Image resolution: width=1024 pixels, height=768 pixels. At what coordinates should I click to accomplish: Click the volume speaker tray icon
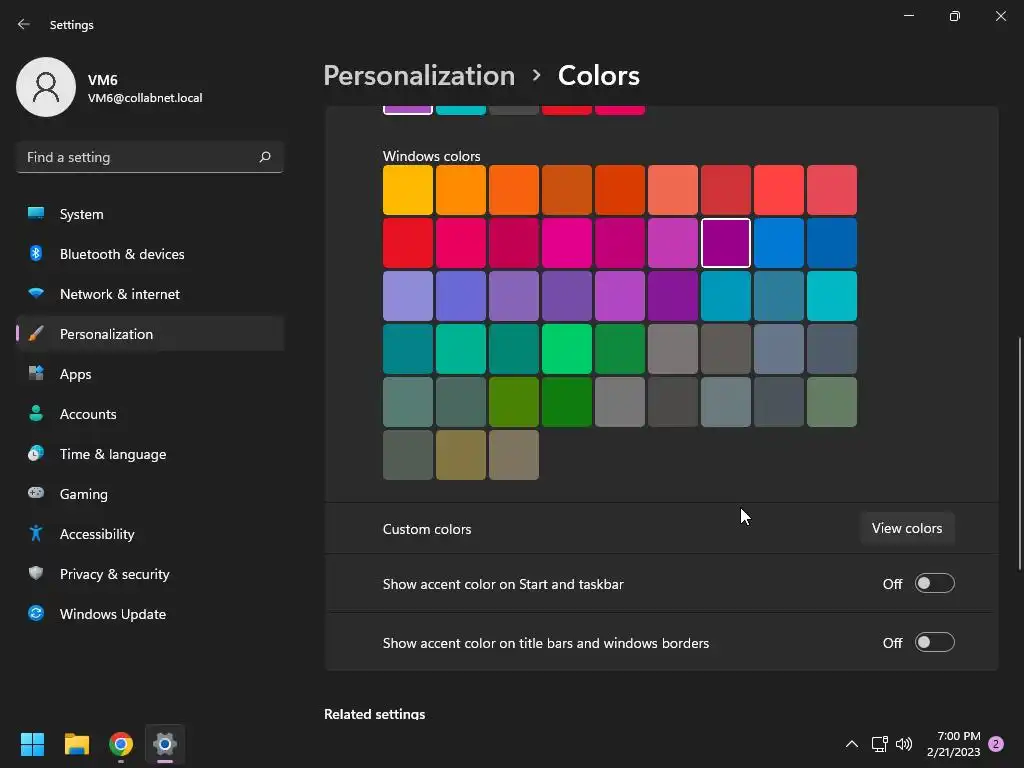(x=904, y=744)
